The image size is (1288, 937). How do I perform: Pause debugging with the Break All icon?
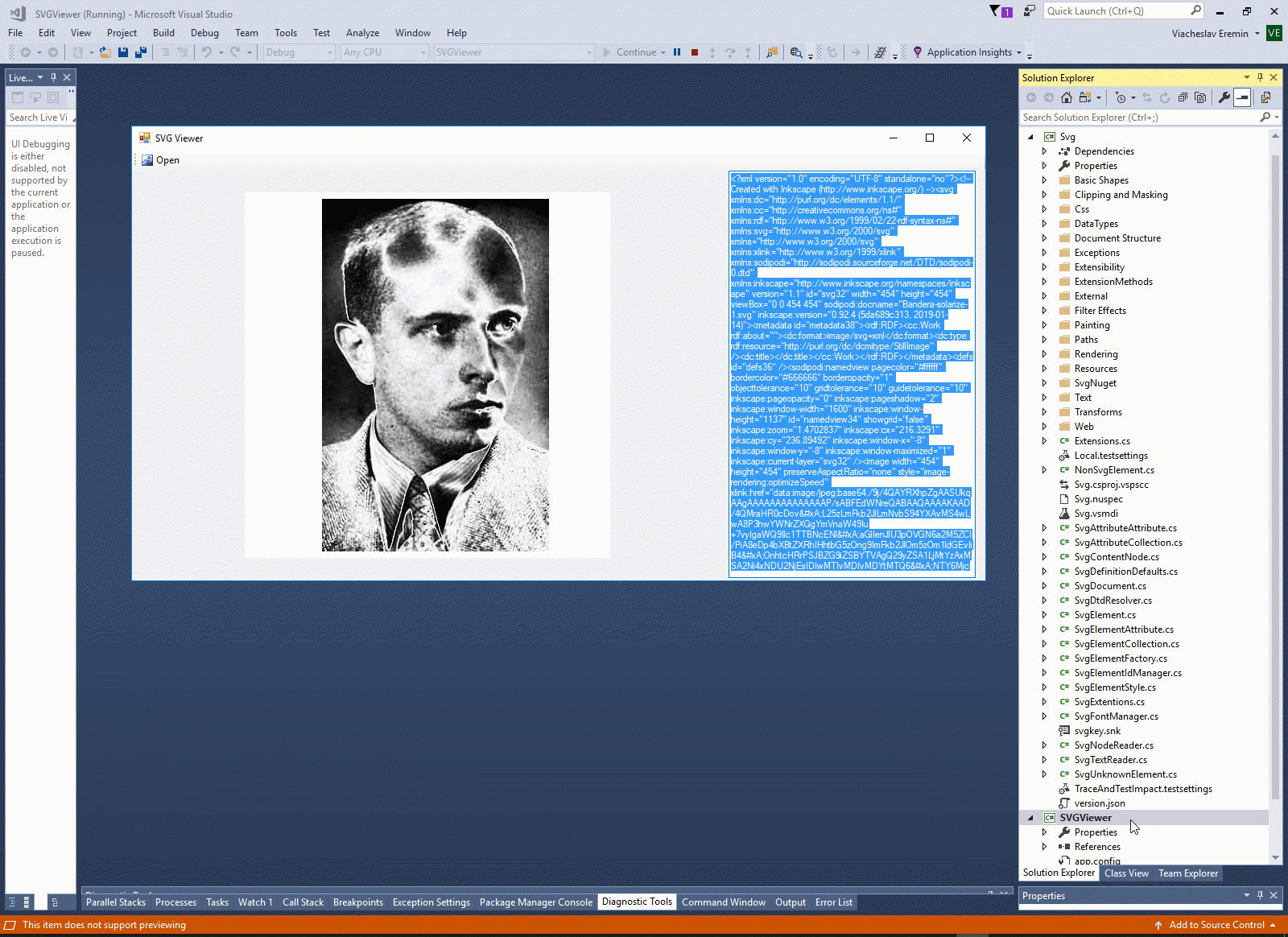[677, 52]
